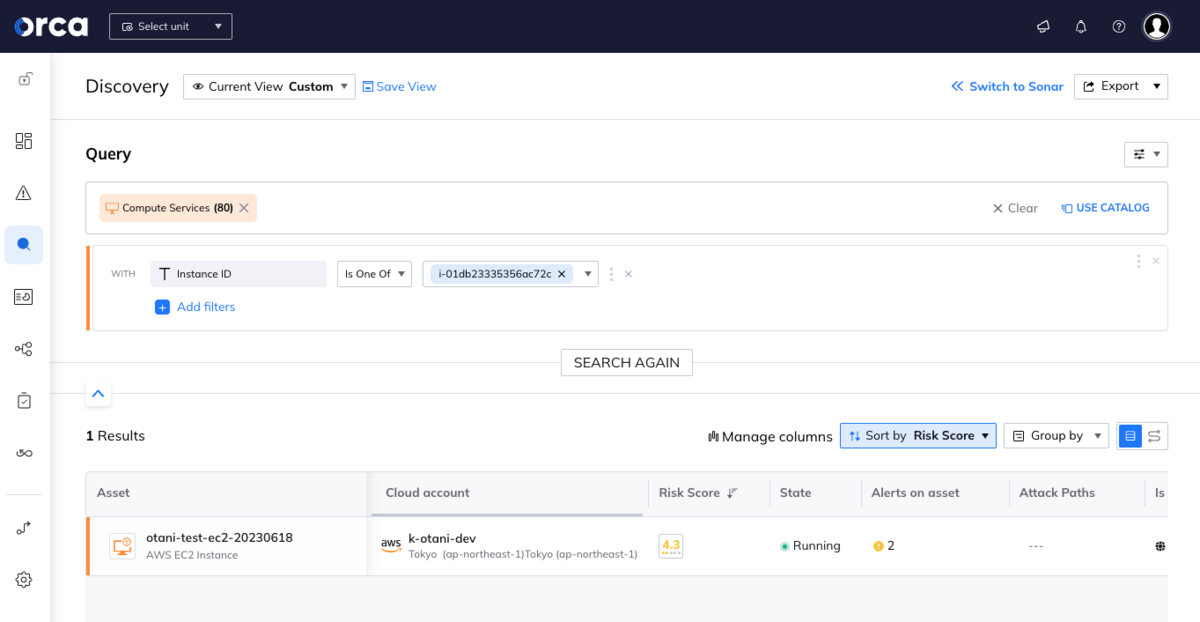Image resolution: width=1200 pixels, height=622 pixels.
Task: Click the Asset column header
Action: (113, 493)
